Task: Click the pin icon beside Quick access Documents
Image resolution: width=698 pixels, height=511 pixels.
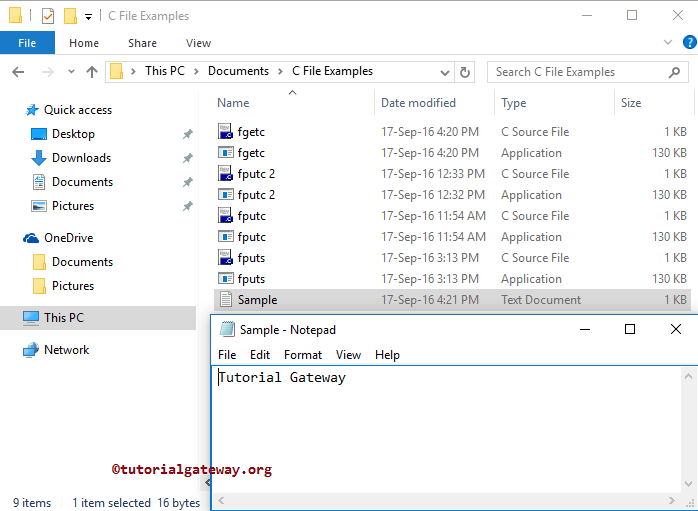Action: point(188,182)
